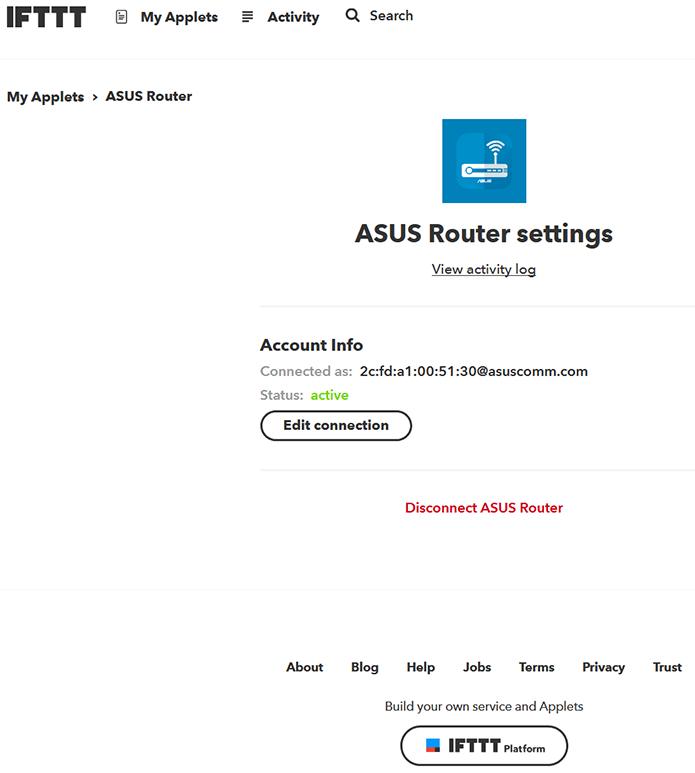This screenshot has width=695, height=773.
Task: Click Build your own service and Applets text
Action: point(484,706)
